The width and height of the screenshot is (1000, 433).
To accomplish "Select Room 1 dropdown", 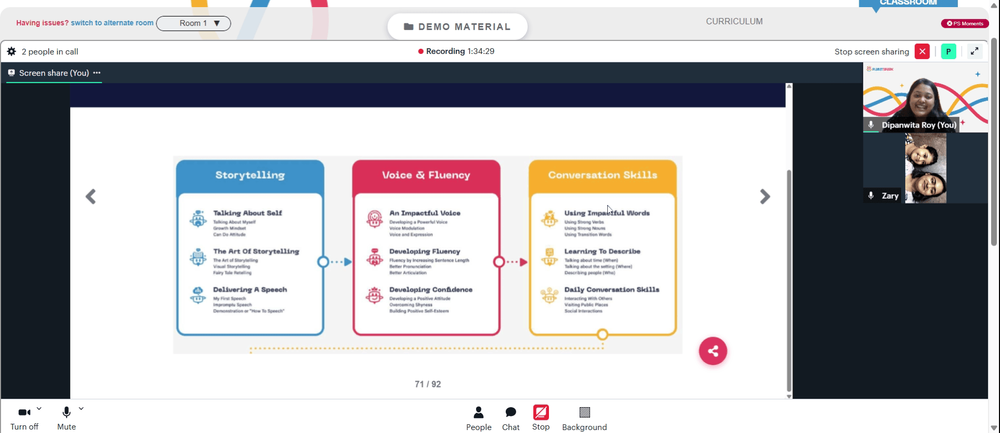I will pos(193,24).
